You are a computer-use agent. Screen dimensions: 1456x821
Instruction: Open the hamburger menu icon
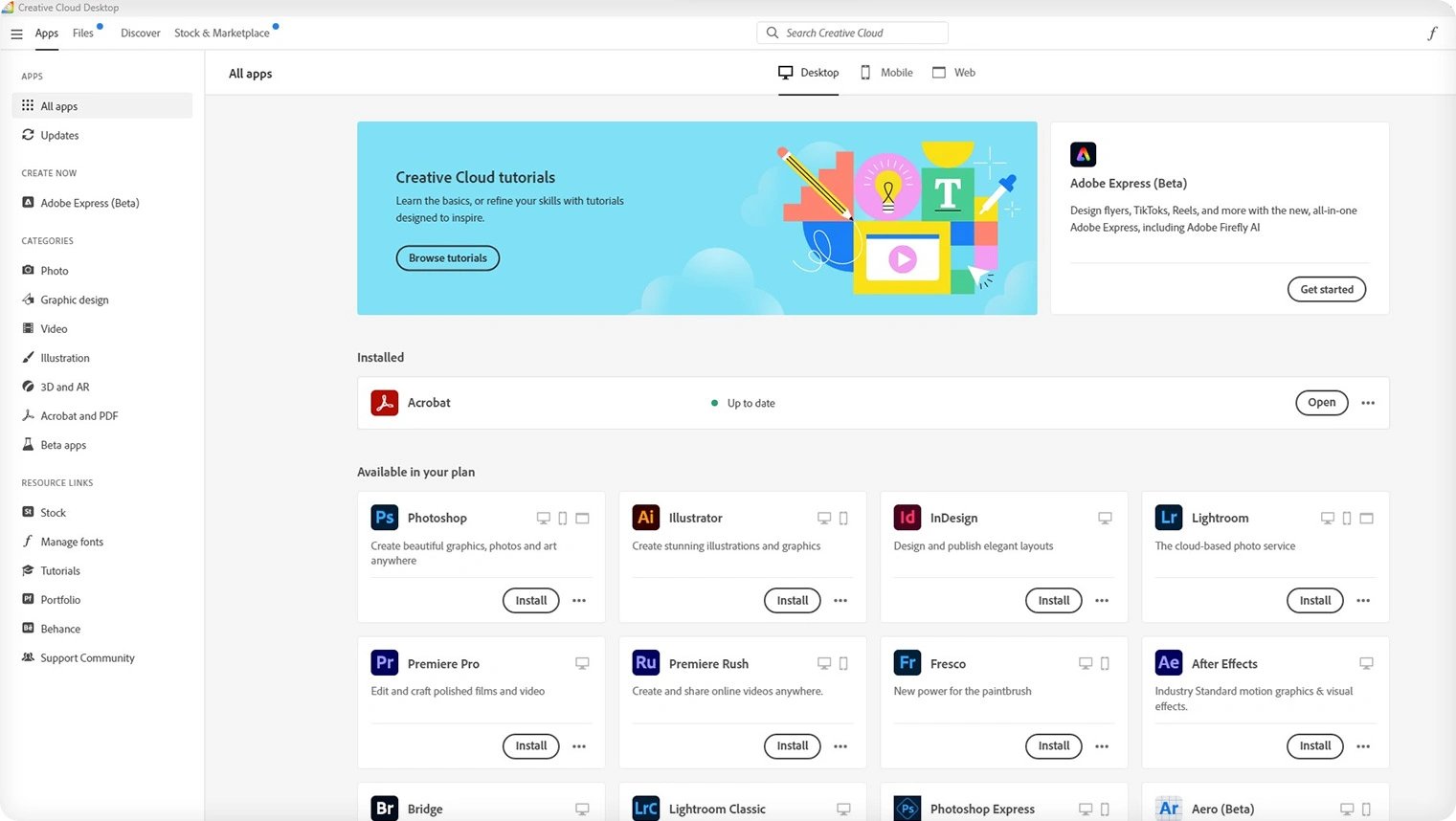click(x=16, y=33)
